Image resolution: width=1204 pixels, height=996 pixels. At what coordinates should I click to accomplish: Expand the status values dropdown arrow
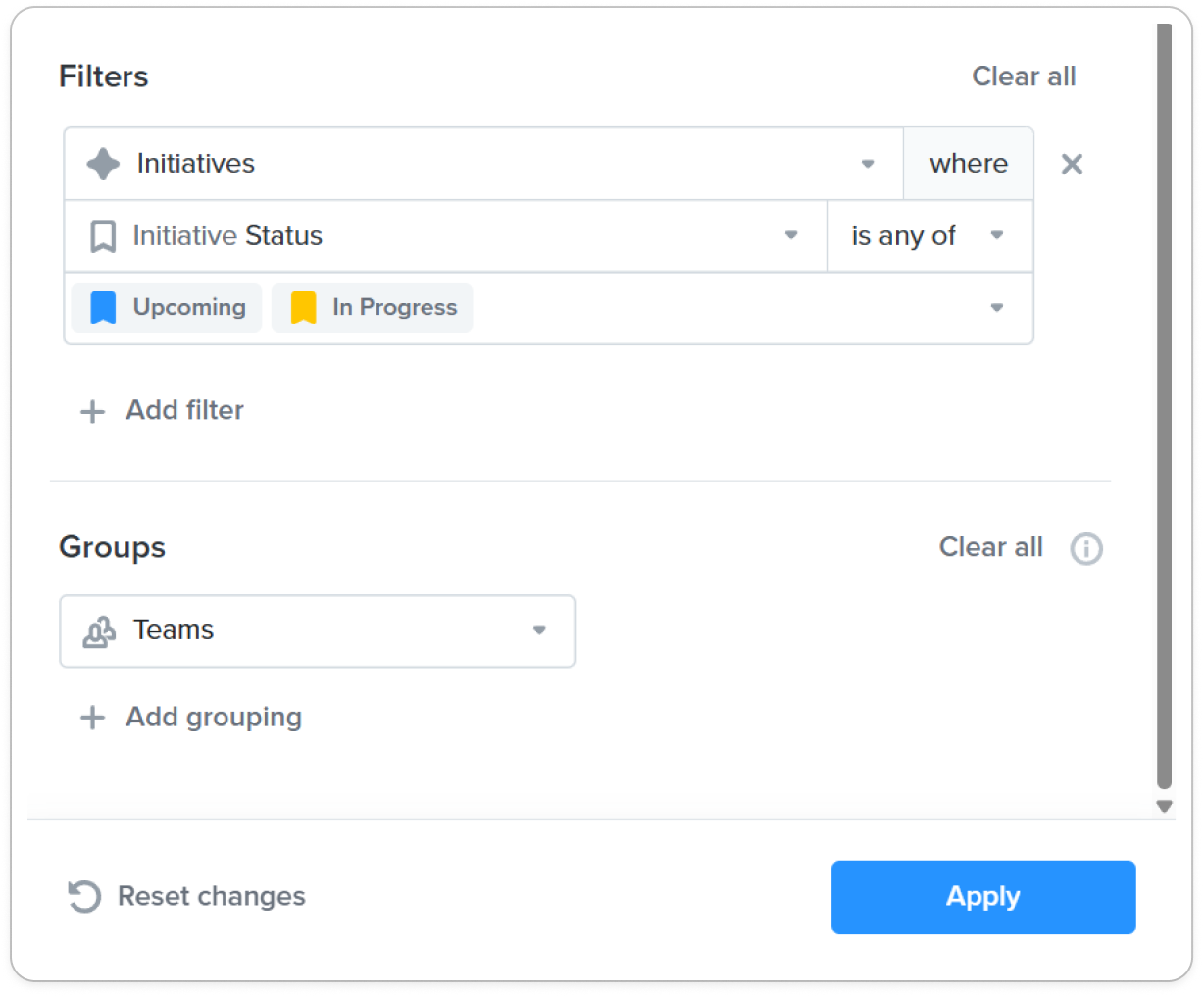997,308
